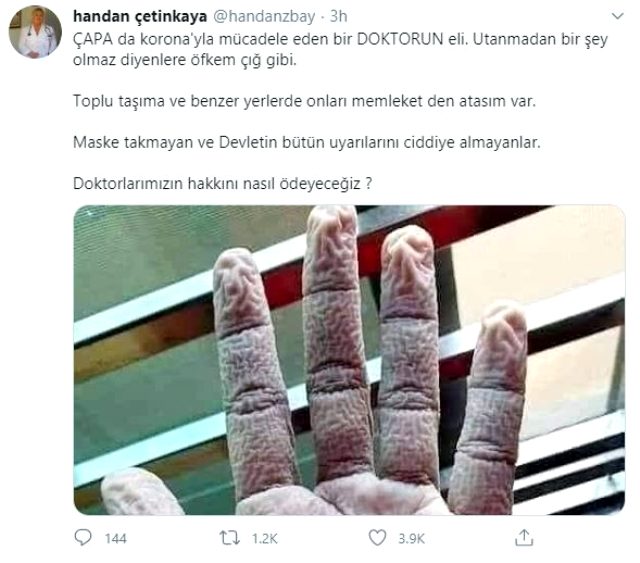Click the line about Toplu taşıma
Viewport: 640px width, 563px height.
[304, 101]
